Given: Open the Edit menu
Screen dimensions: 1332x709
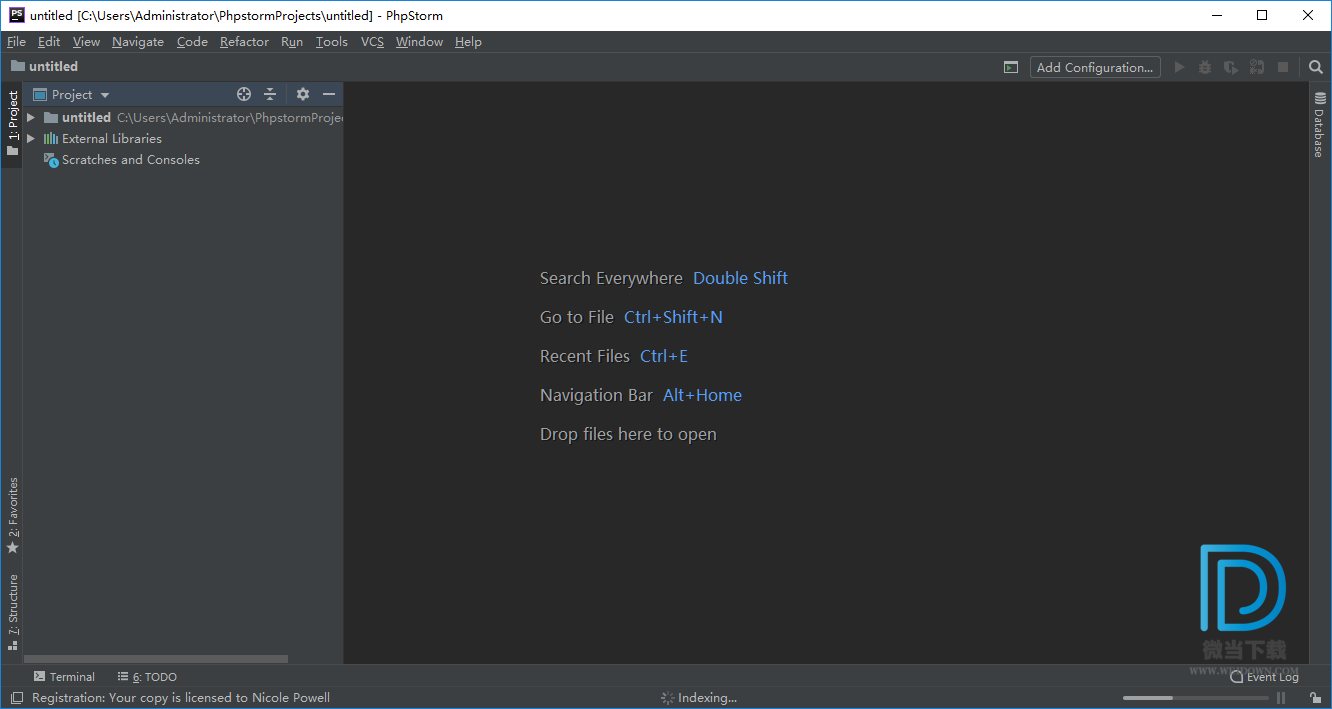Looking at the screenshot, I should (x=49, y=42).
